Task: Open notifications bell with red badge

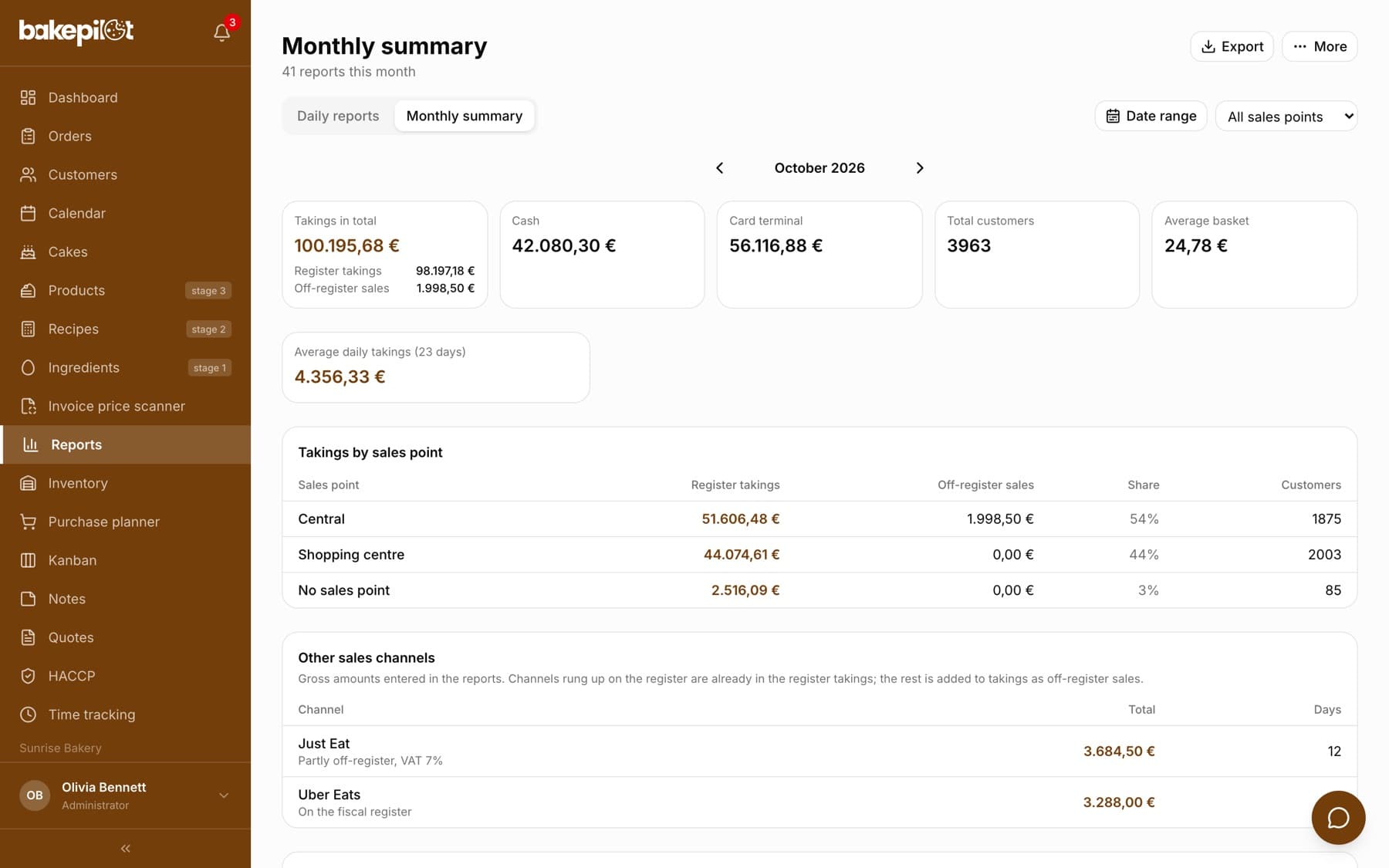Action: (222, 32)
